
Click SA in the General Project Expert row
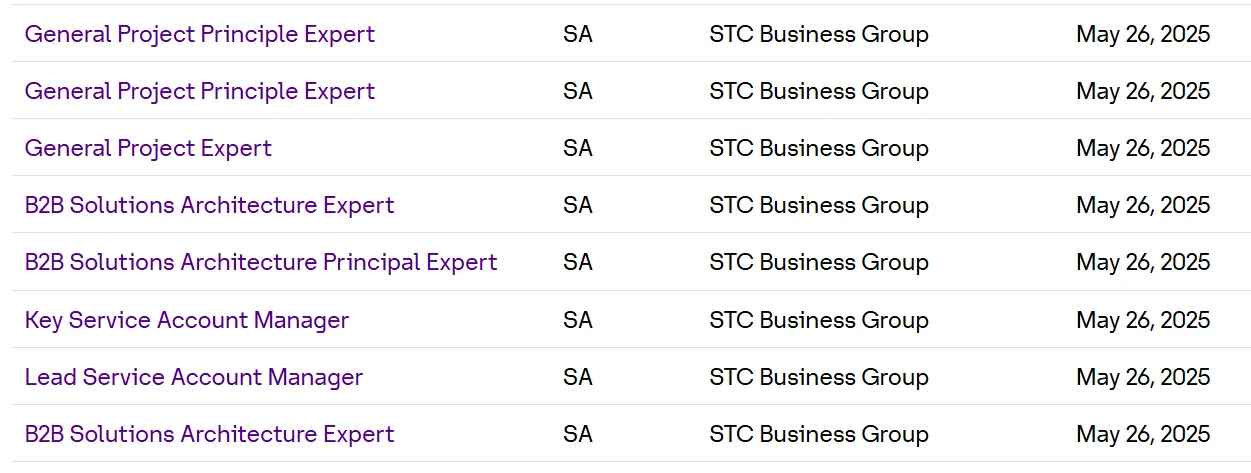pyautogui.click(x=578, y=148)
